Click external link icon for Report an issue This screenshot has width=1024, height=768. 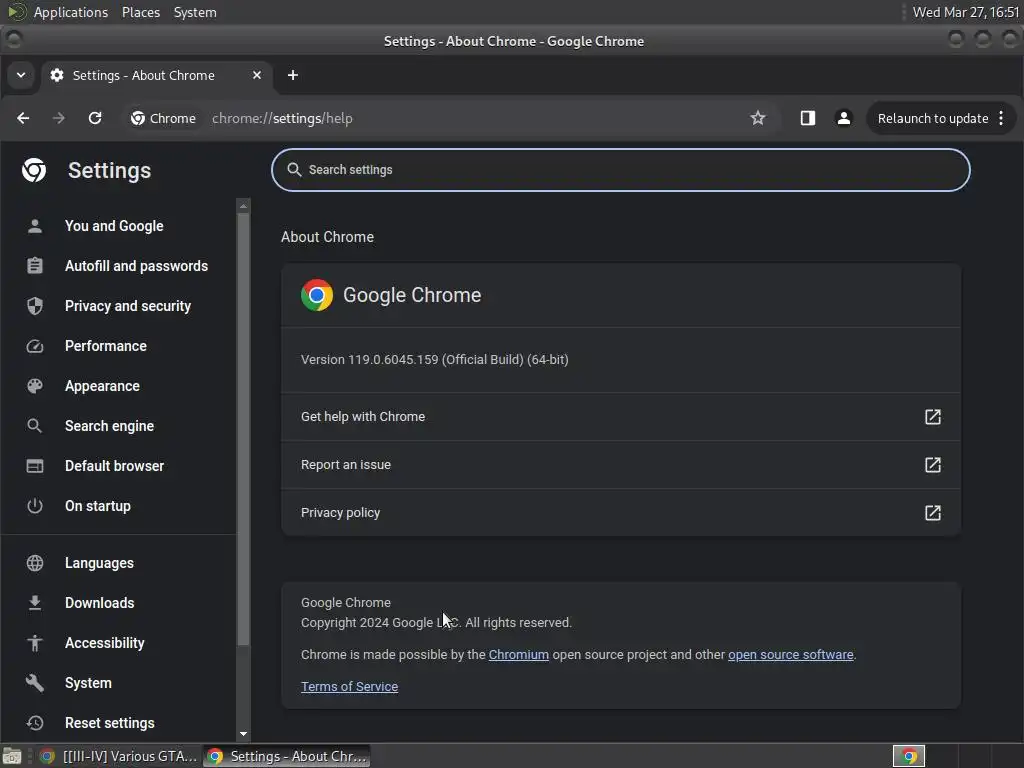[933, 465]
